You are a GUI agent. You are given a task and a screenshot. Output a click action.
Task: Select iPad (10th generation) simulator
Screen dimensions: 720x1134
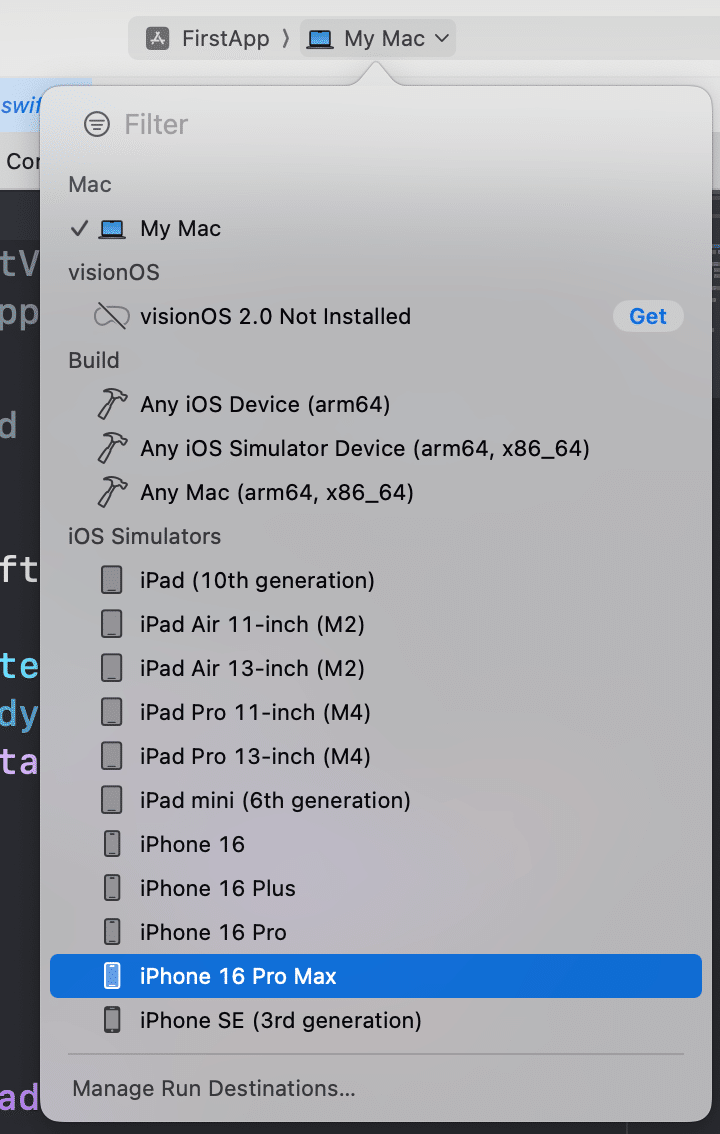256,580
